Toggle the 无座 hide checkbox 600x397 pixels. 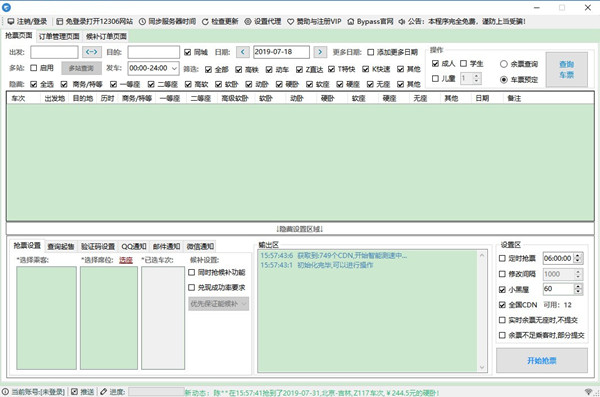pos(370,84)
